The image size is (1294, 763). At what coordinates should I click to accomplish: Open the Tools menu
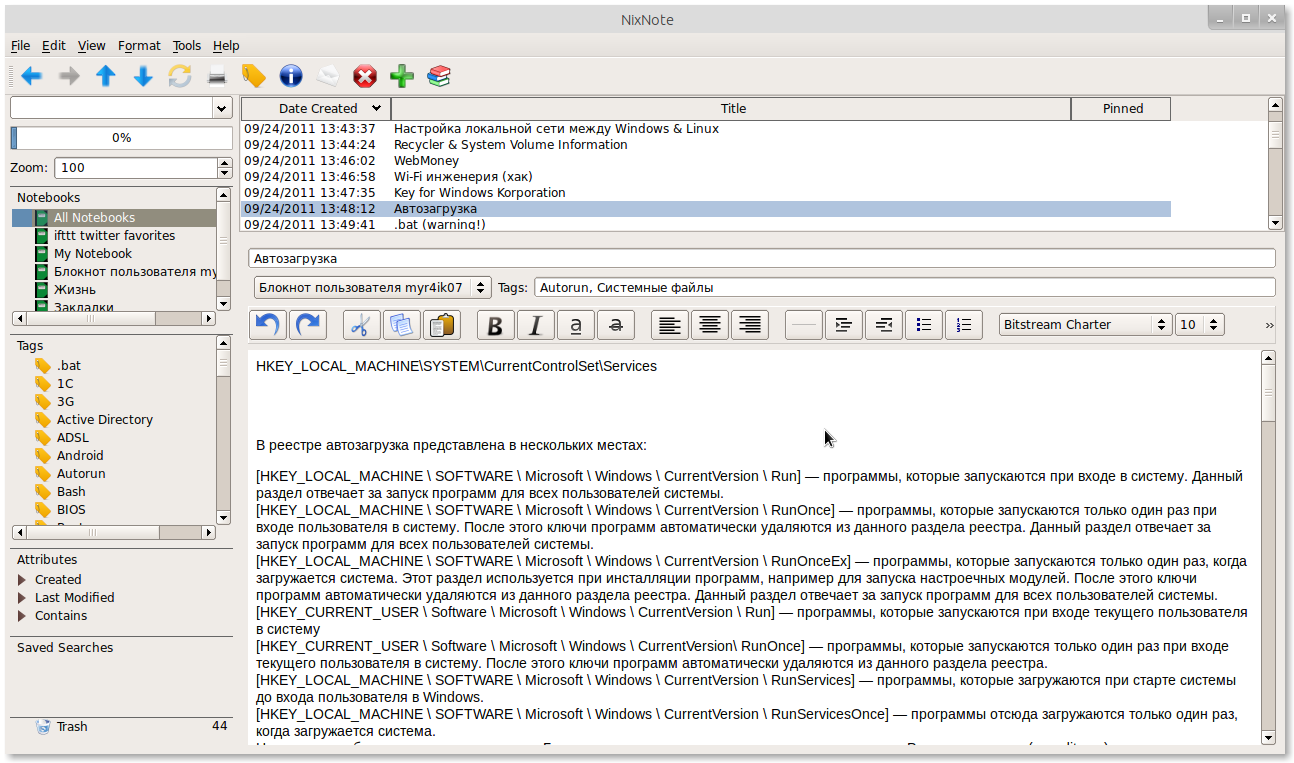[x=187, y=45]
